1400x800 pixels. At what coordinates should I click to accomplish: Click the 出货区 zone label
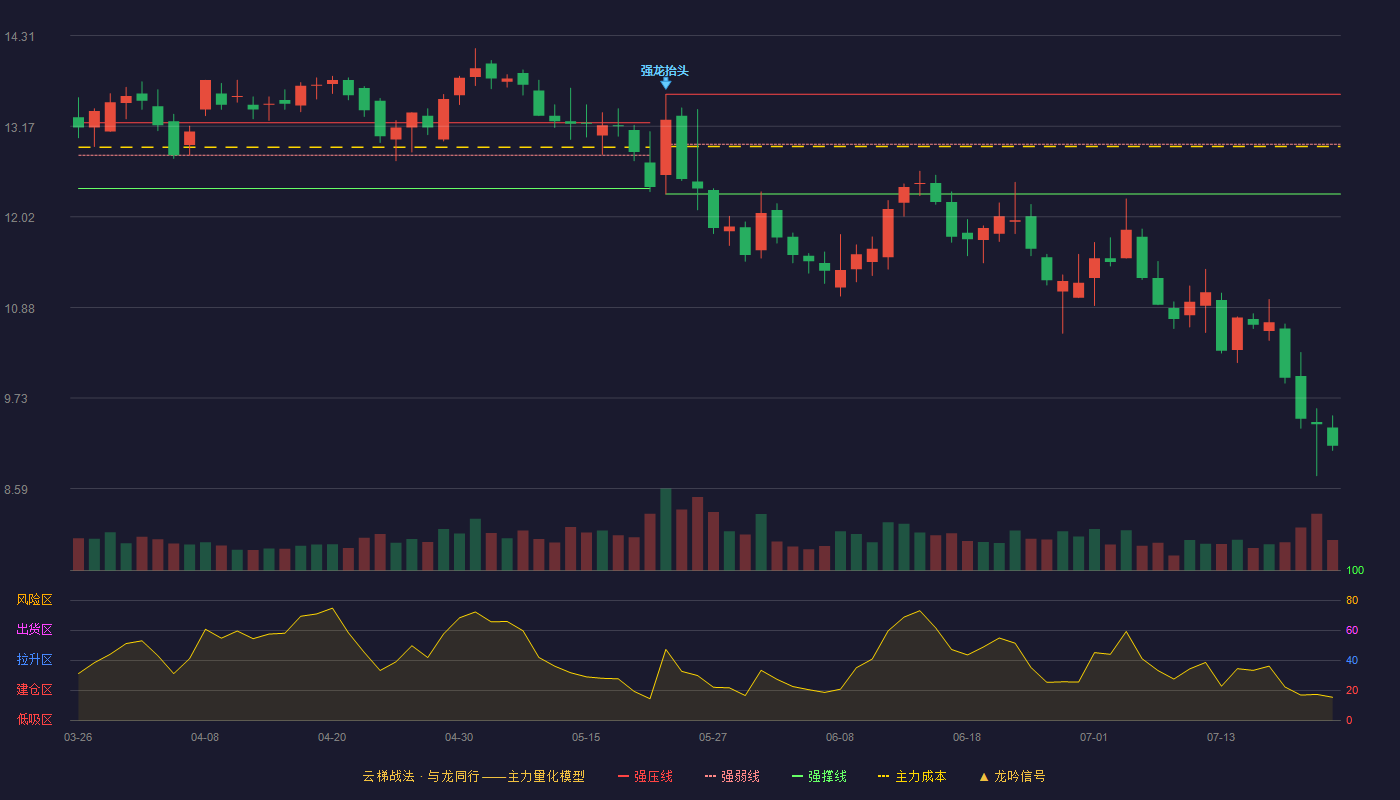pyautogui.click(x=35, y=630)
